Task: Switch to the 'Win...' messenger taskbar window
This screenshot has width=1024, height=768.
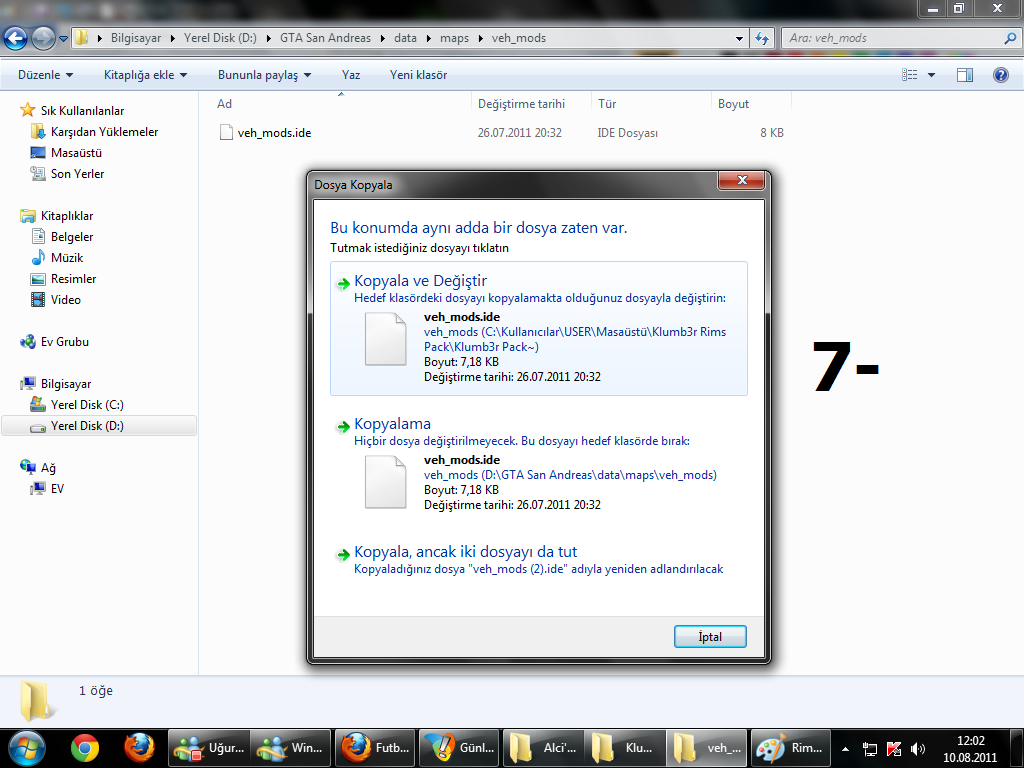Action: [x=291, y=748]
